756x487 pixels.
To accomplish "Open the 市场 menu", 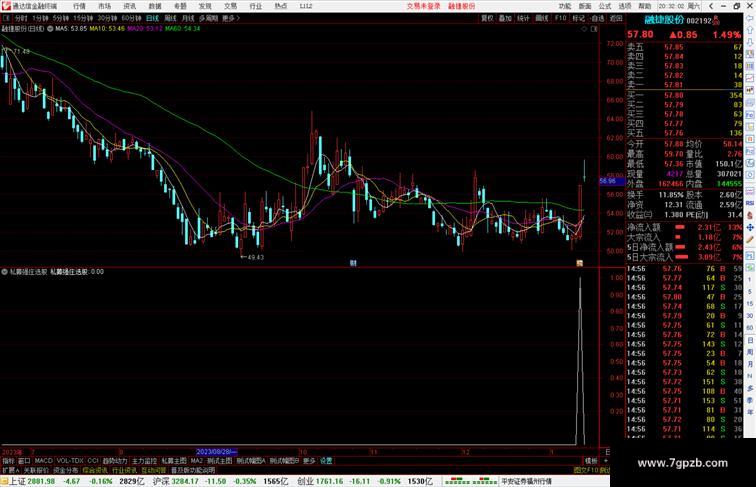I will 105,6.
